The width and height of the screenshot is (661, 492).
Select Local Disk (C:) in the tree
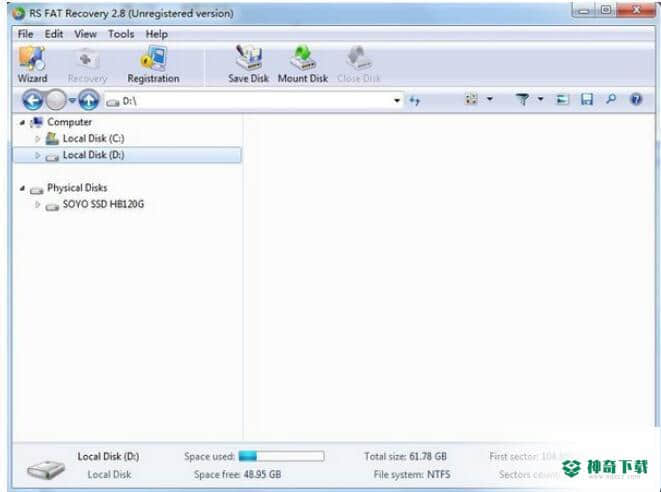[93, 139]
